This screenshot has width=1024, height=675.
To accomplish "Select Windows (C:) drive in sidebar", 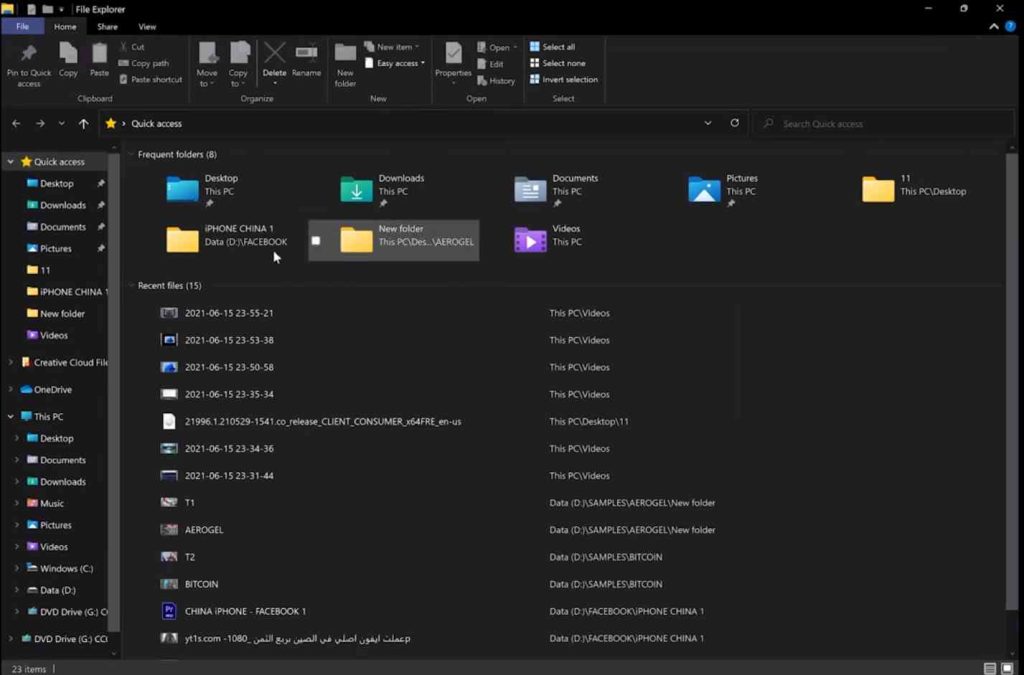I will pyautogui.click(x=59, y=569).
